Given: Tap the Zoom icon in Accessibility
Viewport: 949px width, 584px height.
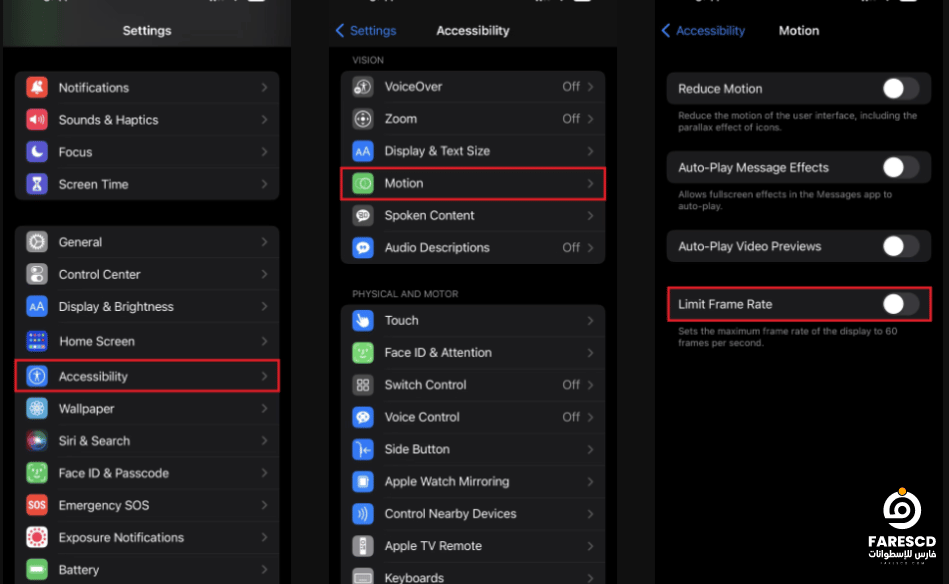Looking at the screenshot, I should click(363, 119).
